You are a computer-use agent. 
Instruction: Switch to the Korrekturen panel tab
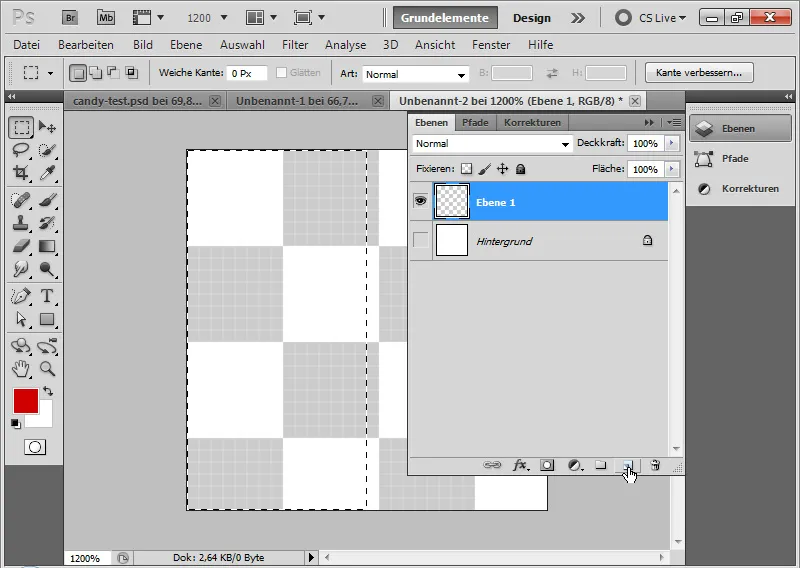click(532, 122)
